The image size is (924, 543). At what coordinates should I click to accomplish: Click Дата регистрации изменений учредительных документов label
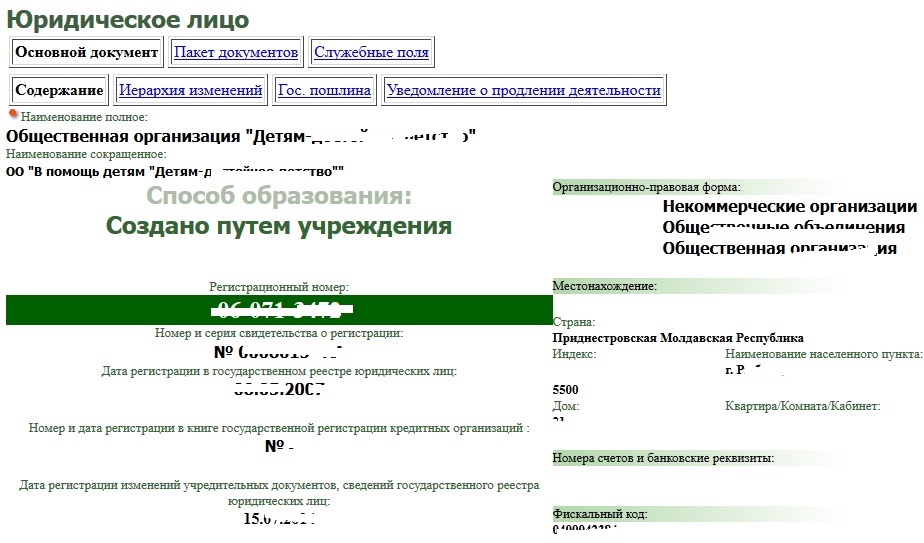pos(279,493)
